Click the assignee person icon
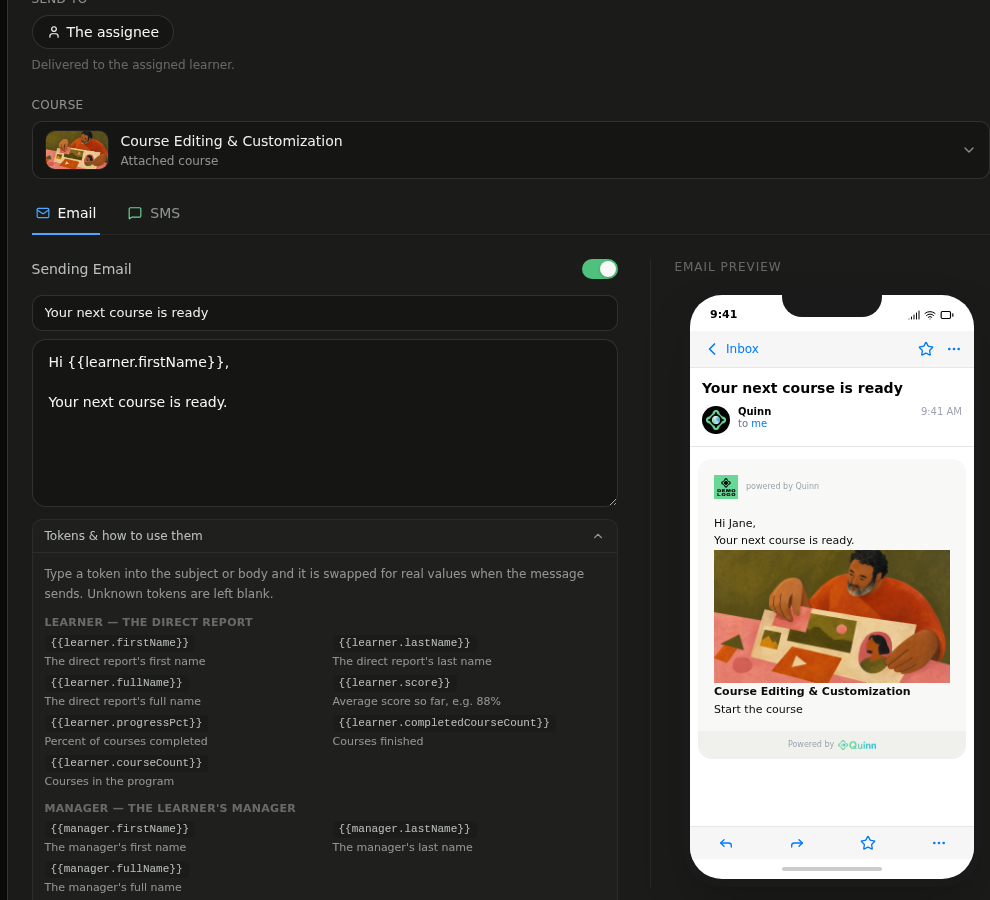 coord(54,32)
